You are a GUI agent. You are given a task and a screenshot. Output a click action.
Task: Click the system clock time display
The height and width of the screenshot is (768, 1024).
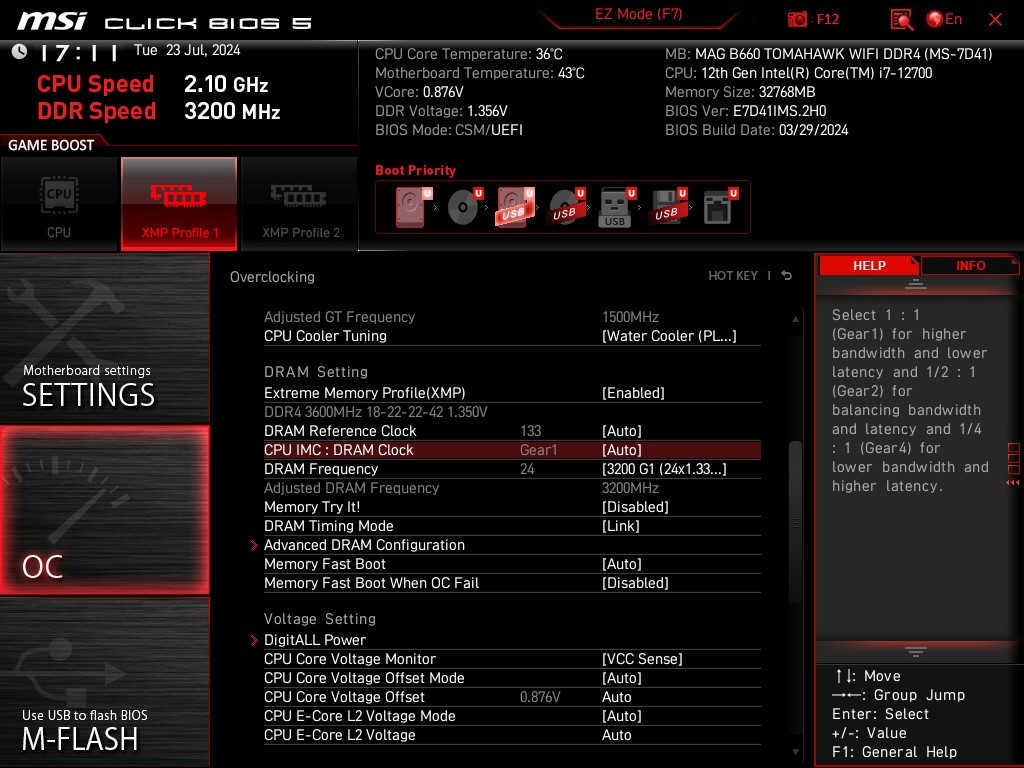click(x=78, y=52)
